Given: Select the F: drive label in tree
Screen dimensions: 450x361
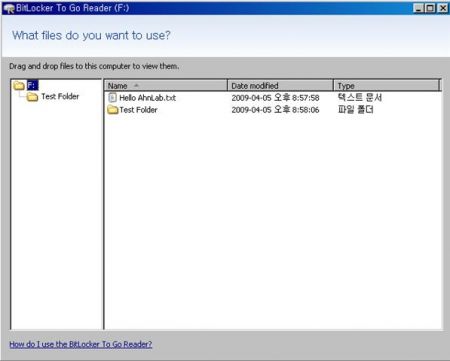Looking at the screenshot, I should (x=32, y=85).
